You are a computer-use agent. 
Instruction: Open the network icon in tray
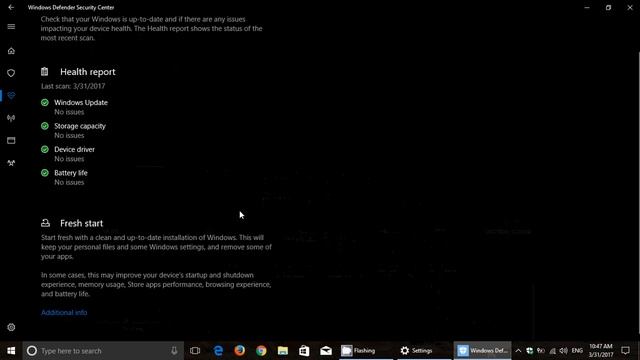552,351
